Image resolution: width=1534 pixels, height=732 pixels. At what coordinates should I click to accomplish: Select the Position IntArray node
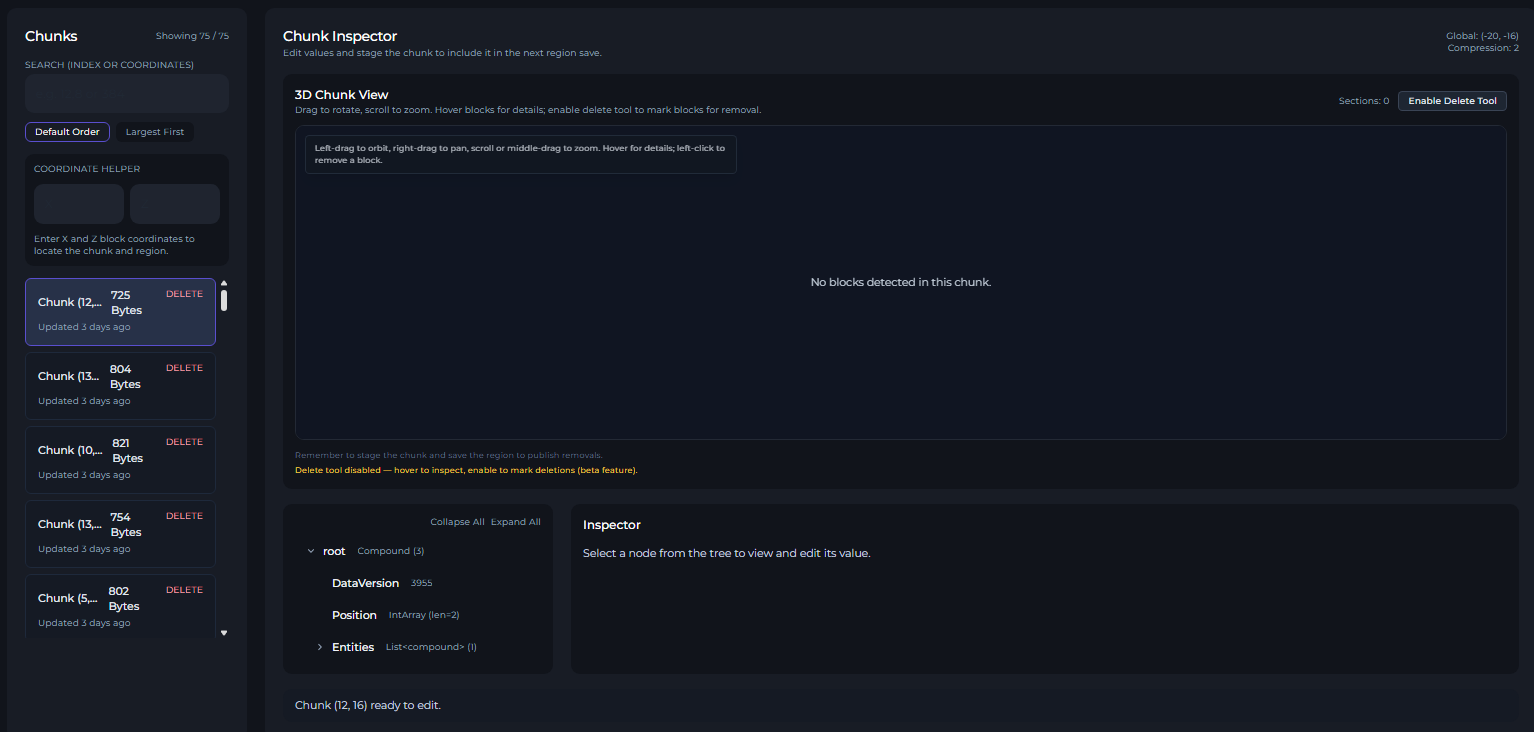354,615
